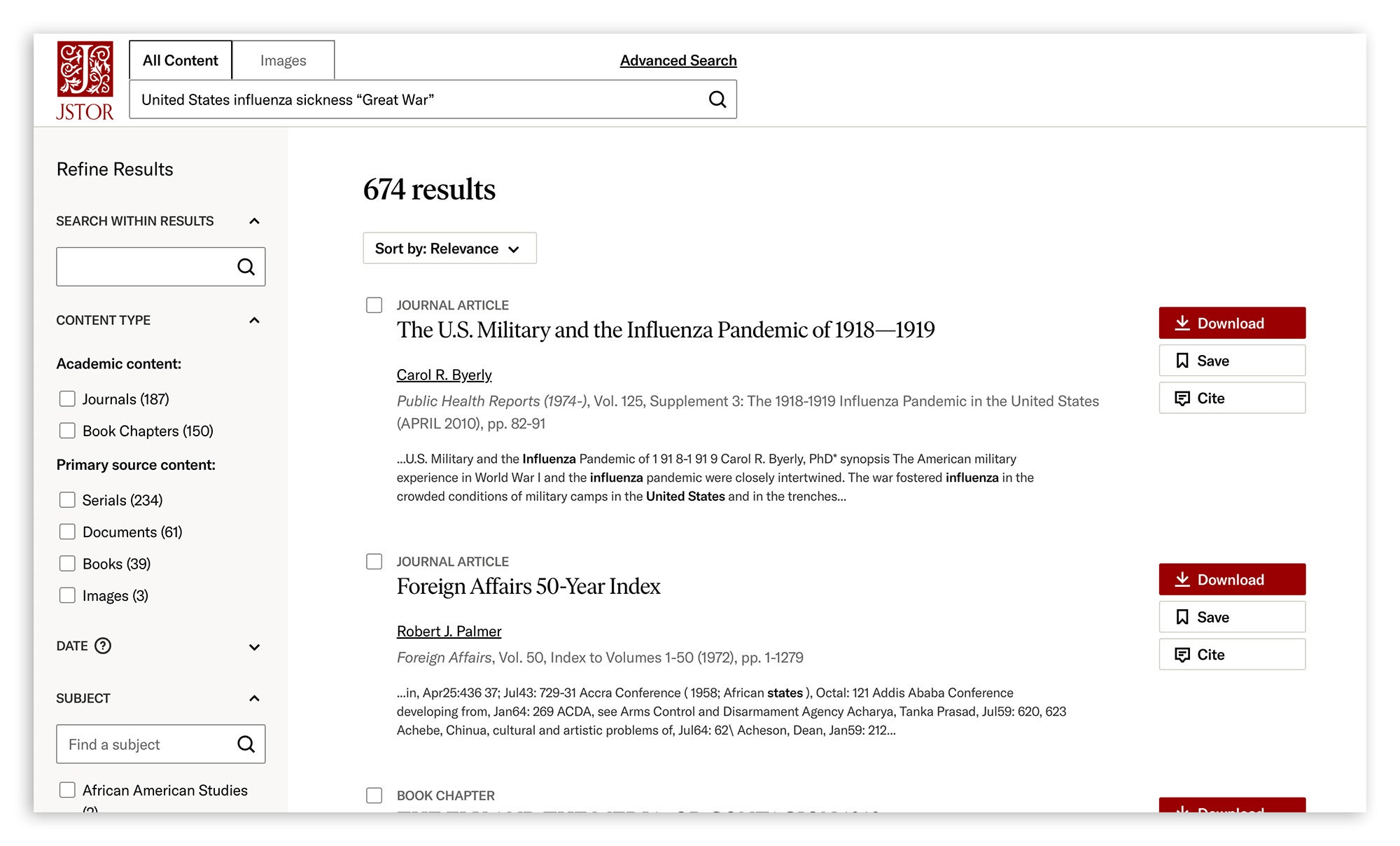Click the main search magnifier icon

tap(717, 99)
